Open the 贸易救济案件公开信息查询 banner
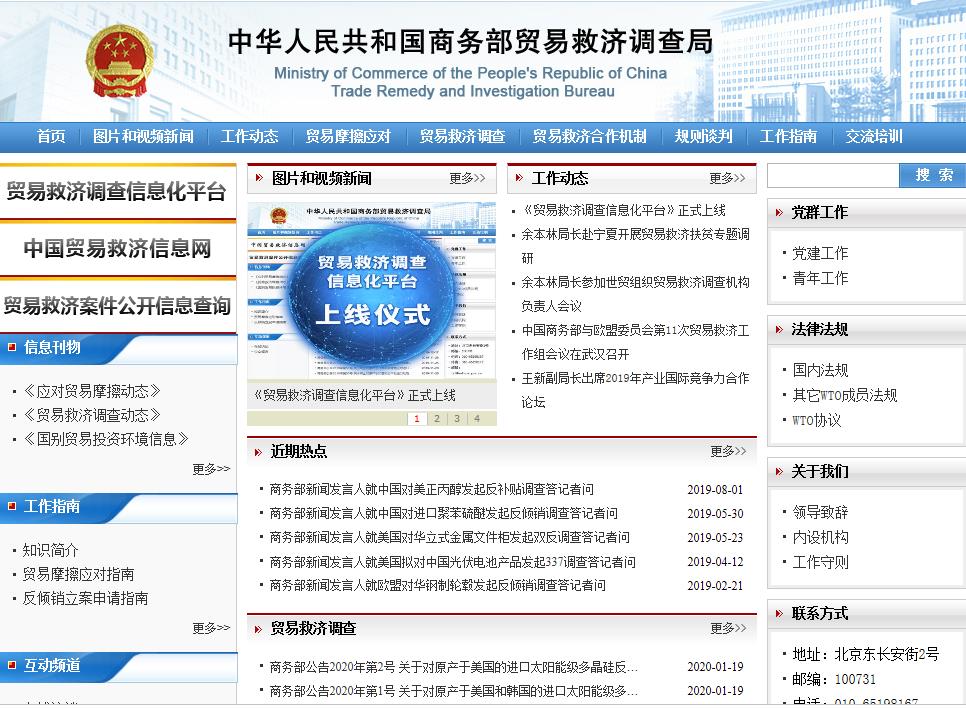Image resolution: width=966 pixels, height=708 pixels. (117, 307)
